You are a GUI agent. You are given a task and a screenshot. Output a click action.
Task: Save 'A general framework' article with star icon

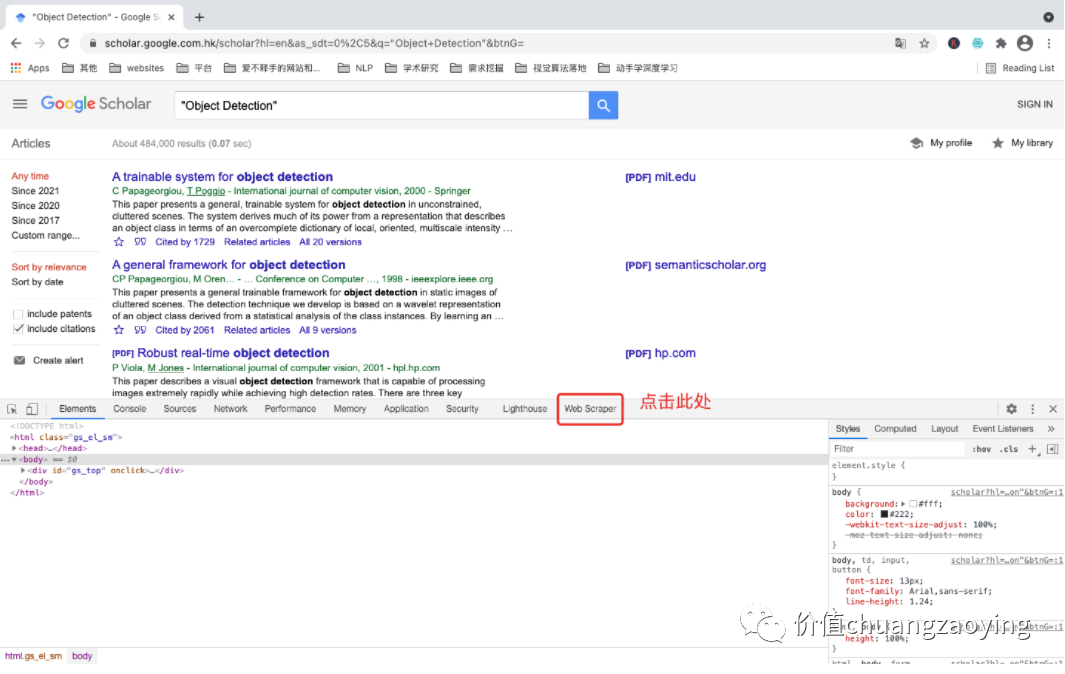click(119, 330)
